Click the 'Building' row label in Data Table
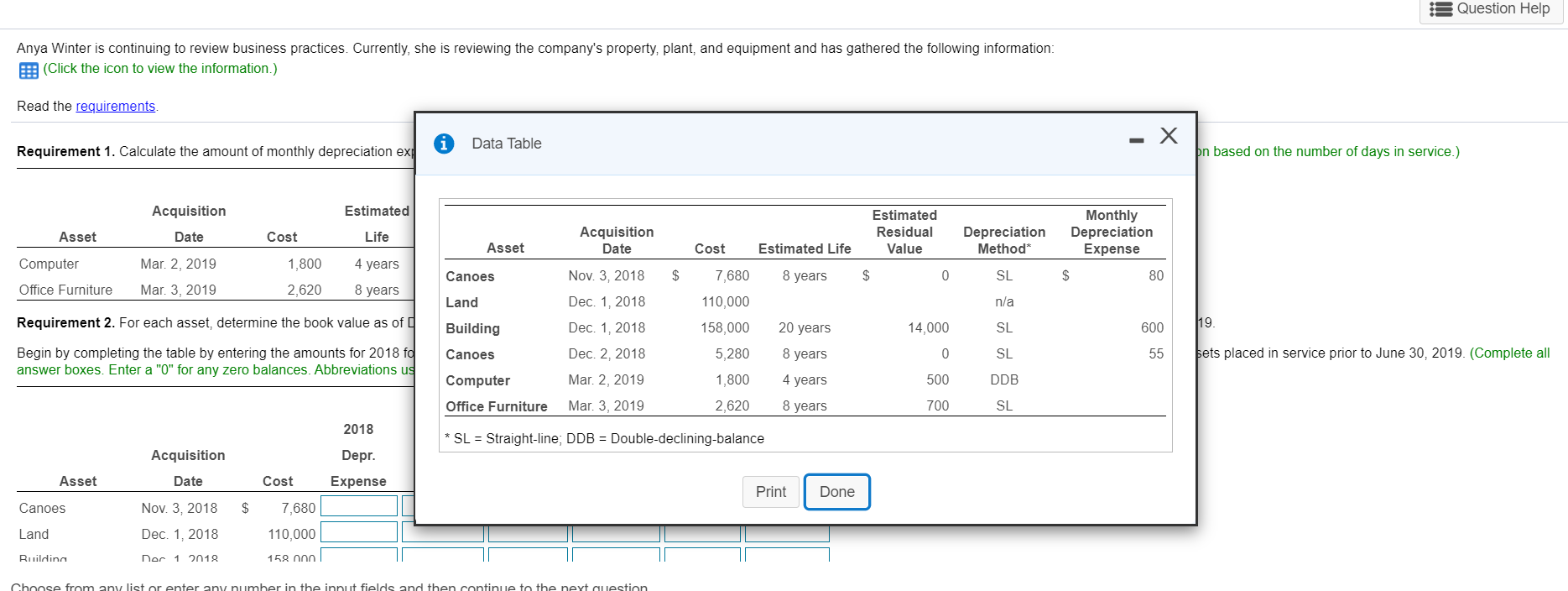This screenshot has width=1568, height=591. pos(472,328)
